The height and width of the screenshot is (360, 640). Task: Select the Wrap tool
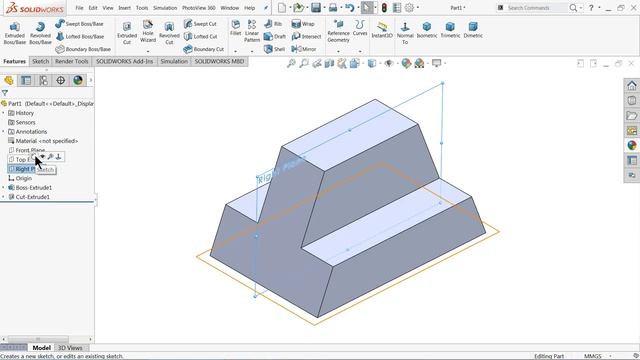coord(303,24)
